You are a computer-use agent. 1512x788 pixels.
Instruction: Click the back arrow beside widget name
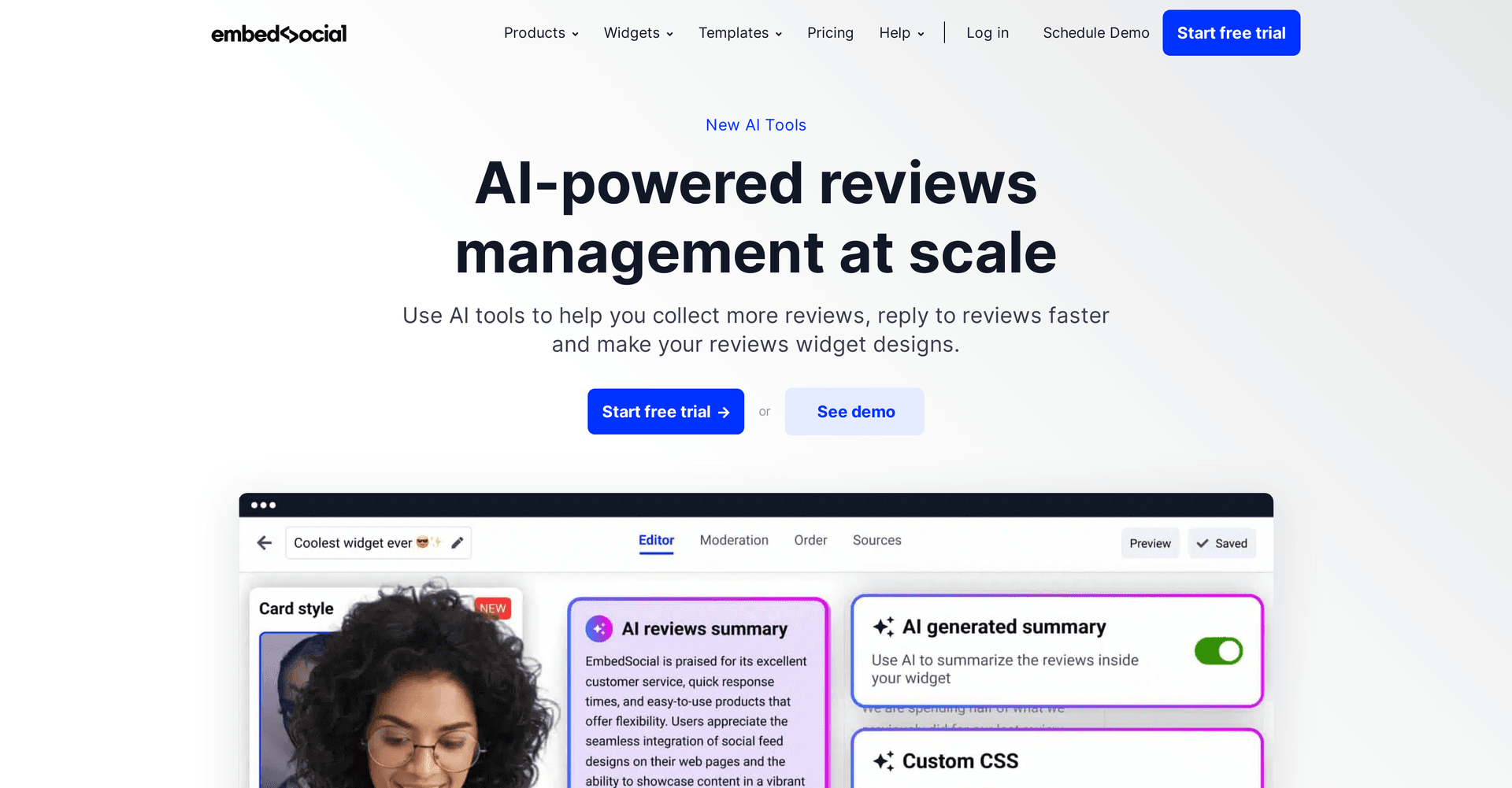point(265,542)
